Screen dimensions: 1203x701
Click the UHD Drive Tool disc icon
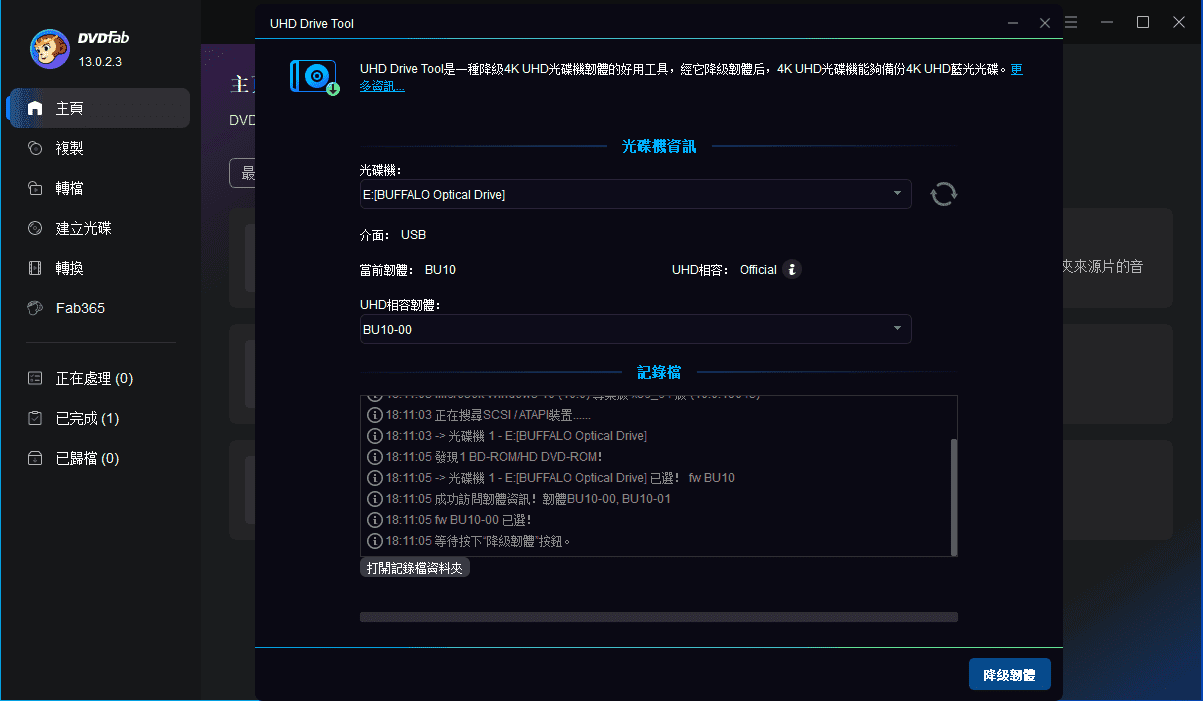point(315,77)
